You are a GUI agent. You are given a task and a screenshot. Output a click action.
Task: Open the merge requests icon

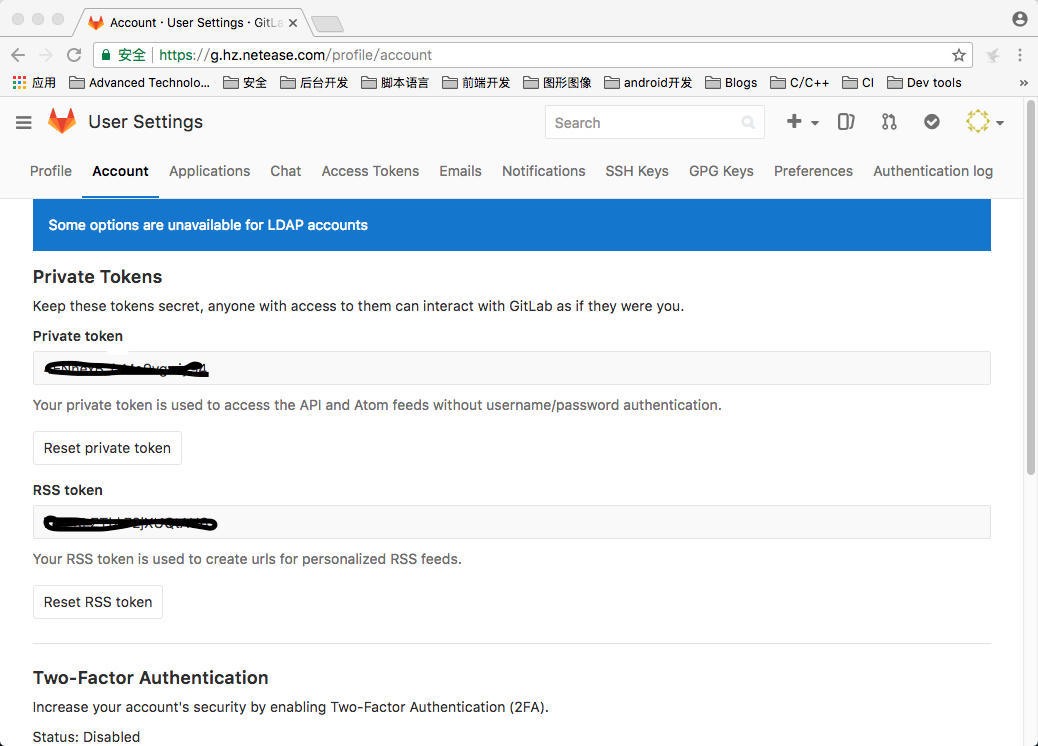pyautogui.click(x=889, y=122)
